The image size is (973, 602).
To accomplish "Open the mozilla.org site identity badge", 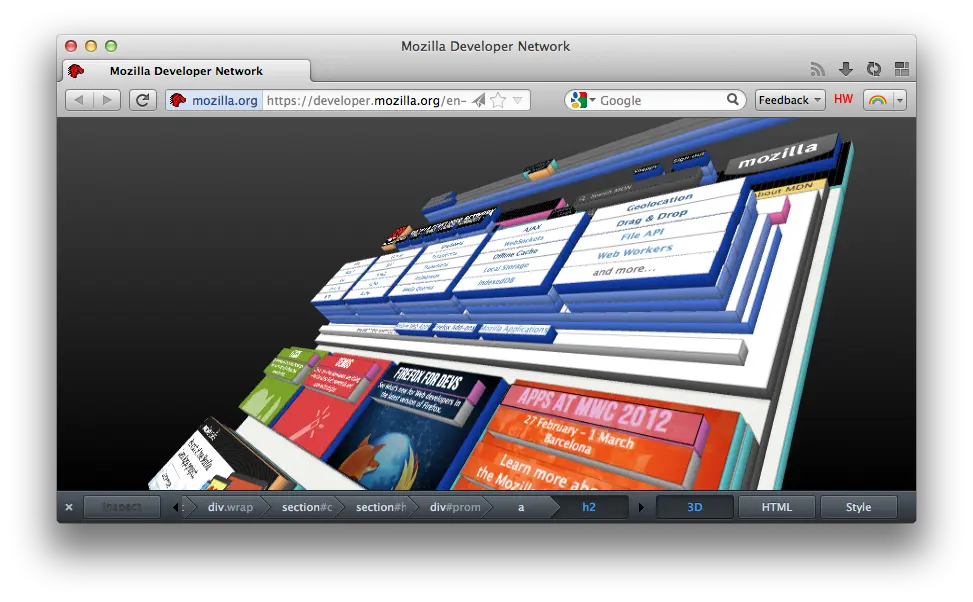I will [x=214, y=100].
